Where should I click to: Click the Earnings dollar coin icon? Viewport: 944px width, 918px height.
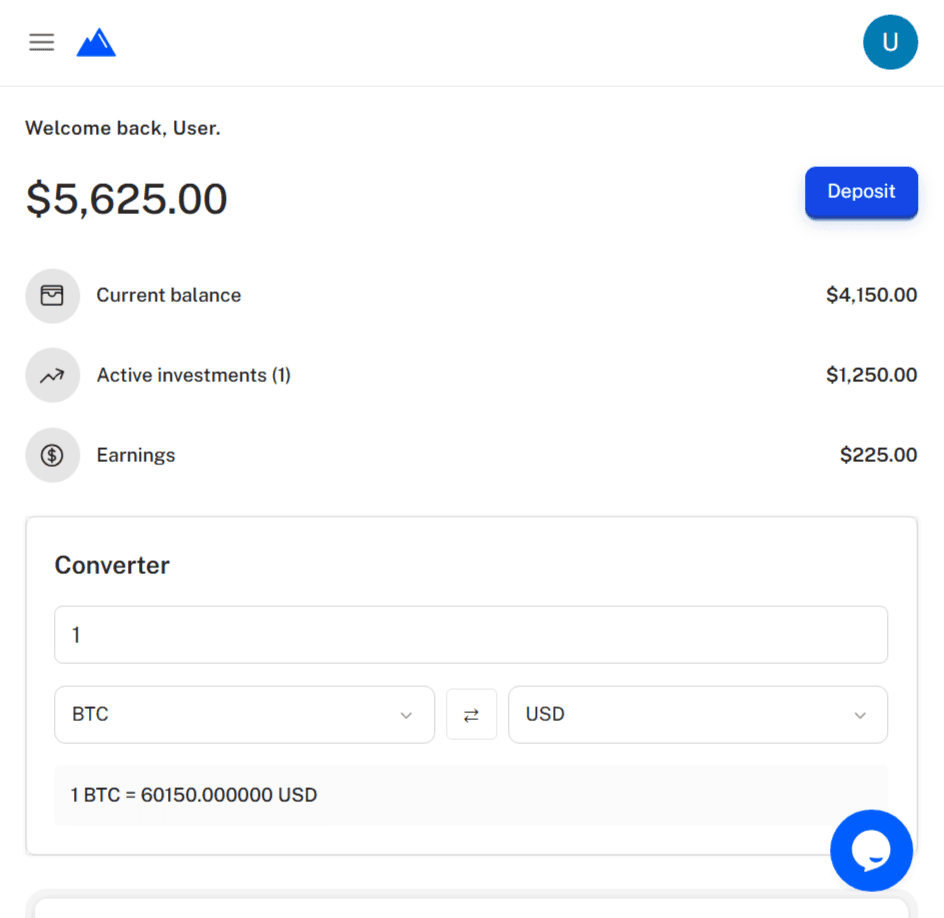tap(52, 455)
